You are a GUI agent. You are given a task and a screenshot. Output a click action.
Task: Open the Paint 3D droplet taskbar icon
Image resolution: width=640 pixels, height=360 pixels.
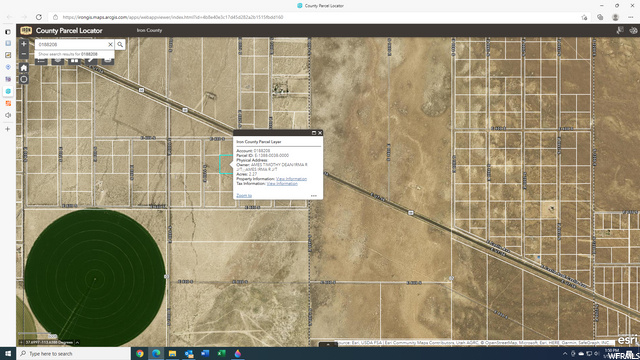(x=238, y=353)
